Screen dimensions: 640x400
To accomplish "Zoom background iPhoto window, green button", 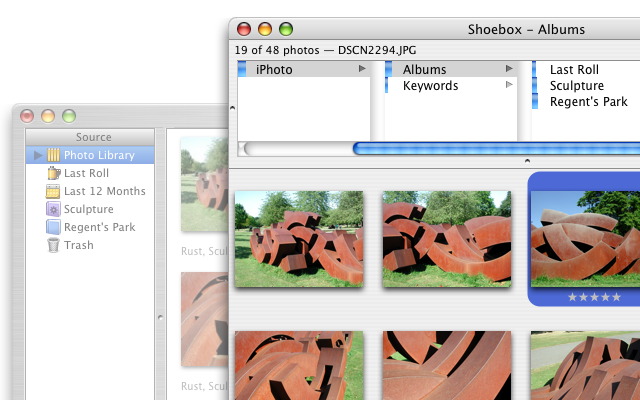I will click(69, 116).
